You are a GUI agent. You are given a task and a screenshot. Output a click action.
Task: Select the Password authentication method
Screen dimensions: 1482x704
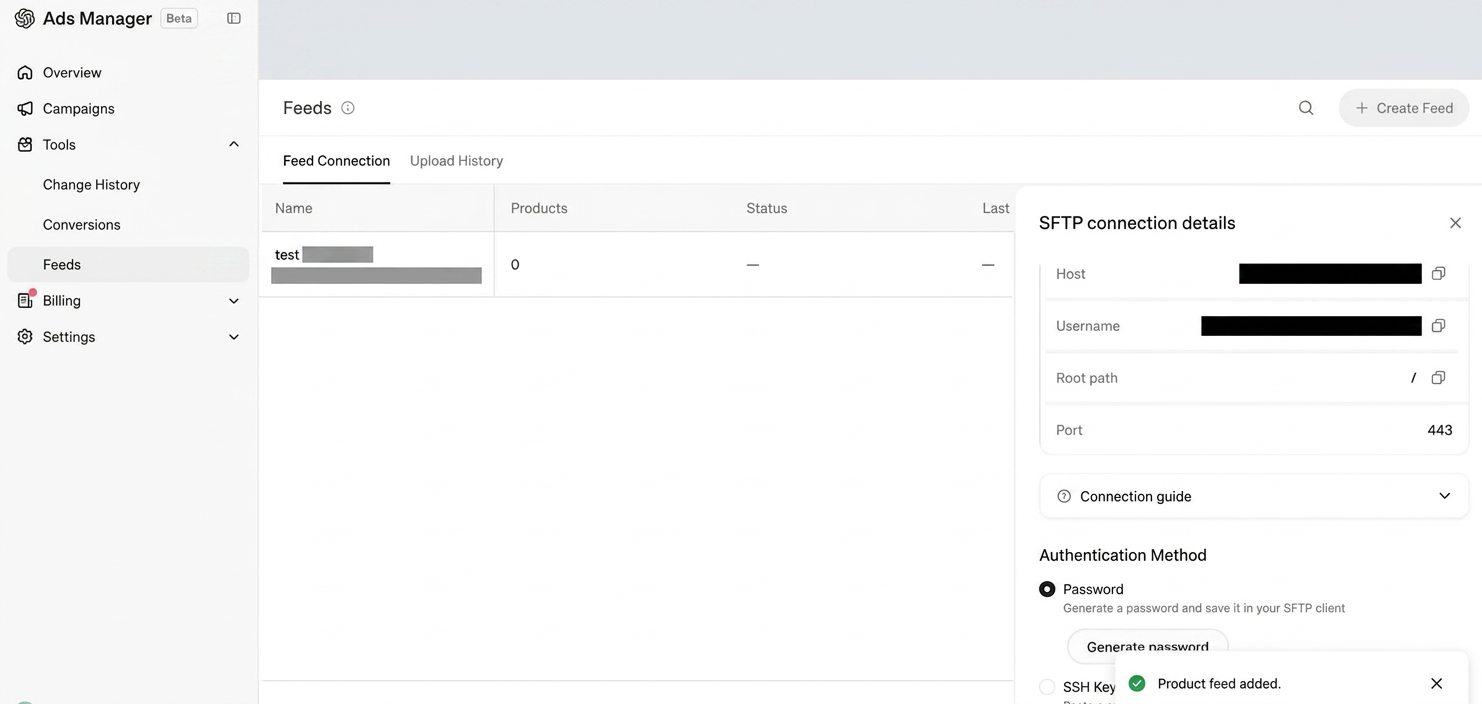pos(1047,590)
